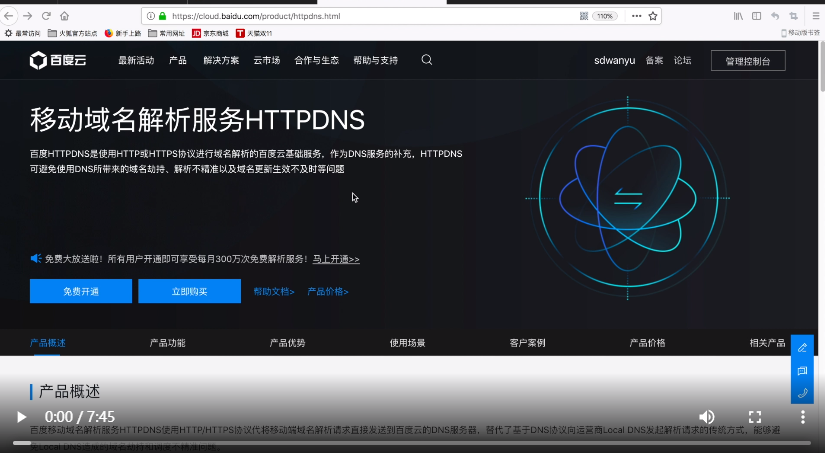The height and width of the screenshot is (453, 825).
Task: Click the screenshot crop toolbar icon
Action: coord(793,16)
